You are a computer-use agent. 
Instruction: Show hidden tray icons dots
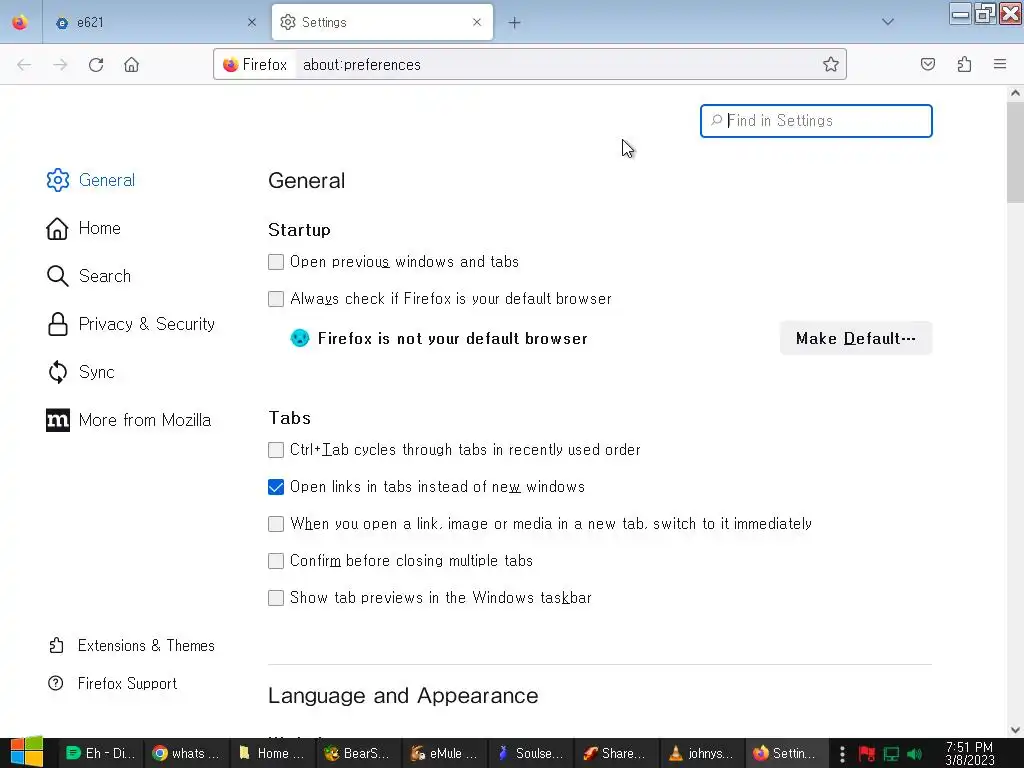click(842, 754)
